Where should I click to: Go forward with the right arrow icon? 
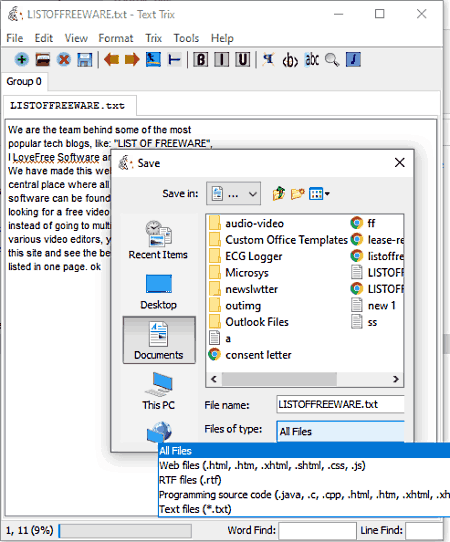tap(132, 60)
